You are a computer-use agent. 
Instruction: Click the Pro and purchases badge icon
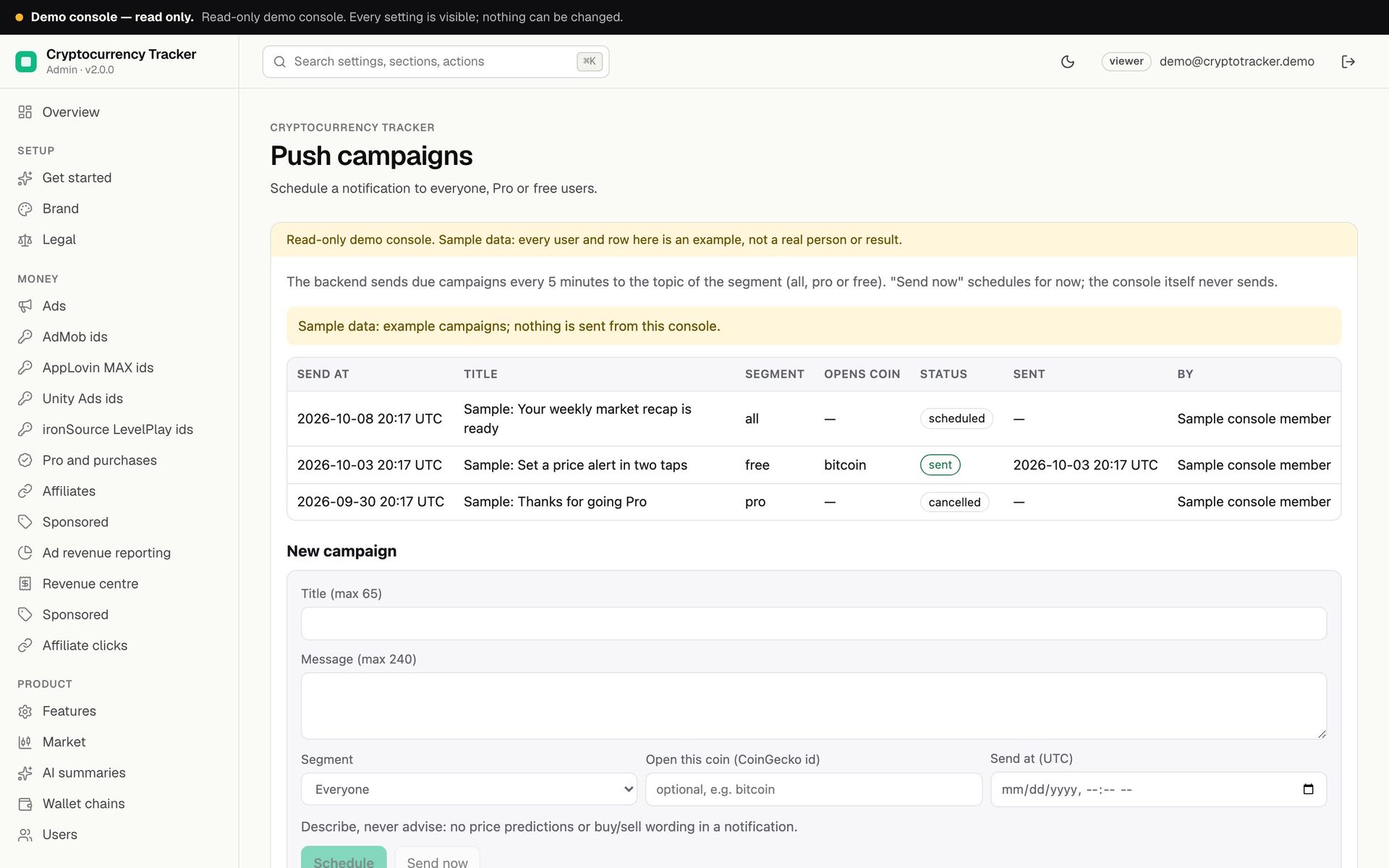point(25,460)
